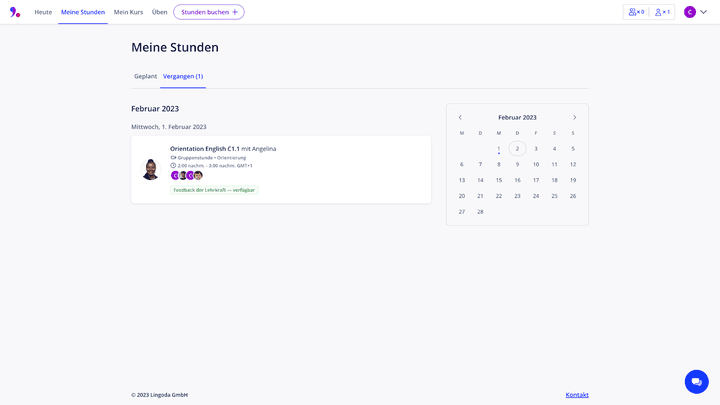Screen dimensions: 720x405
Task: Go to next month in calendar
Action: coord(574,117)
